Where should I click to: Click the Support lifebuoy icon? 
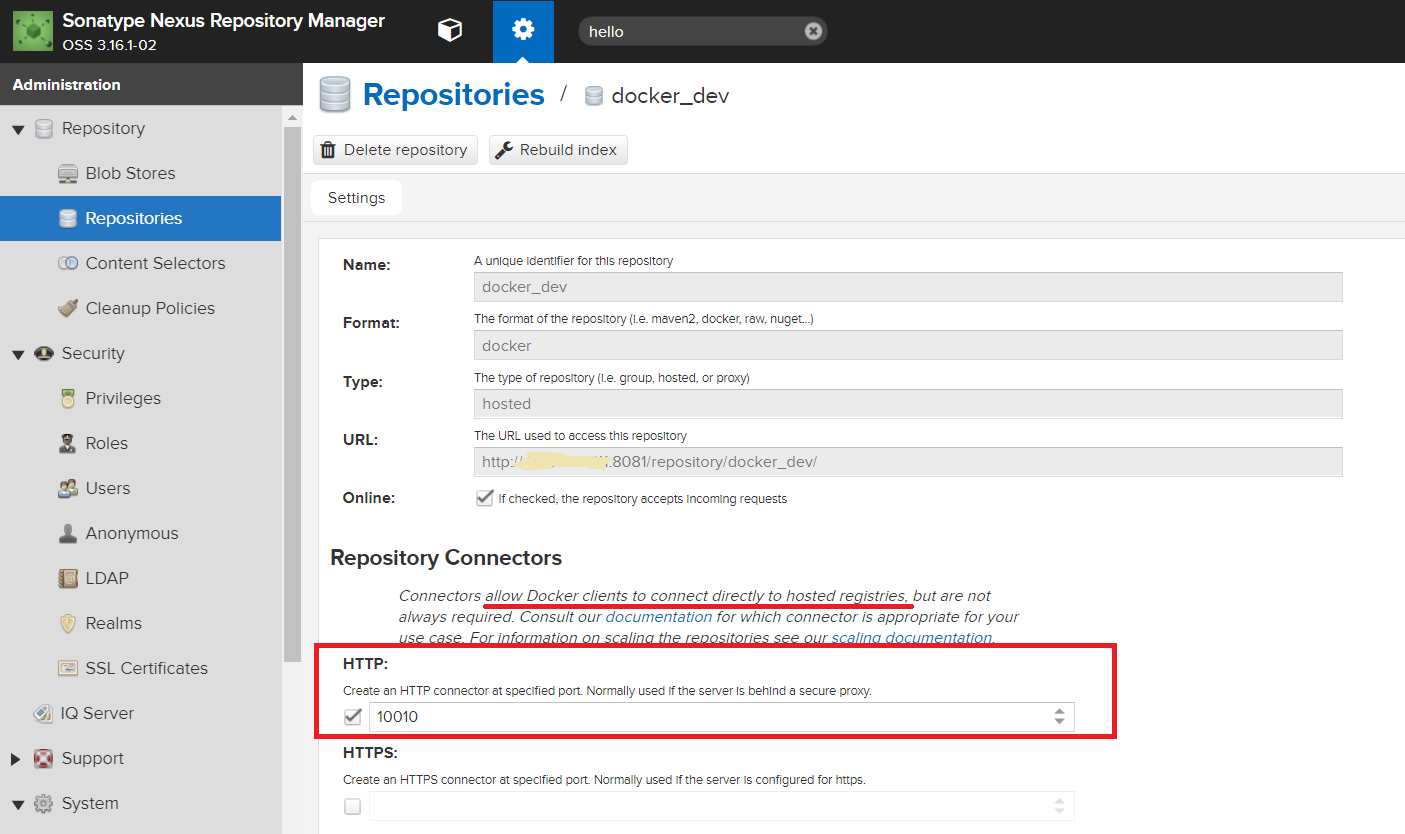pyautogui.click(x=43, y=758)
